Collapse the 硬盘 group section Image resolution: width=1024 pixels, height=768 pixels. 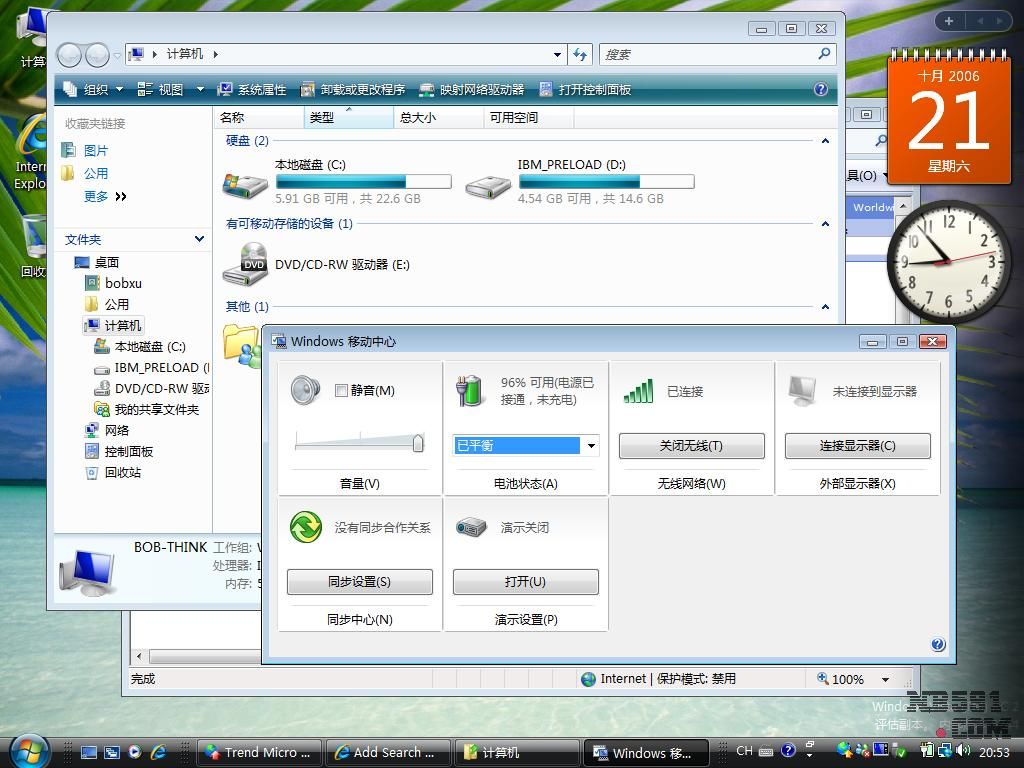point(825,141)
